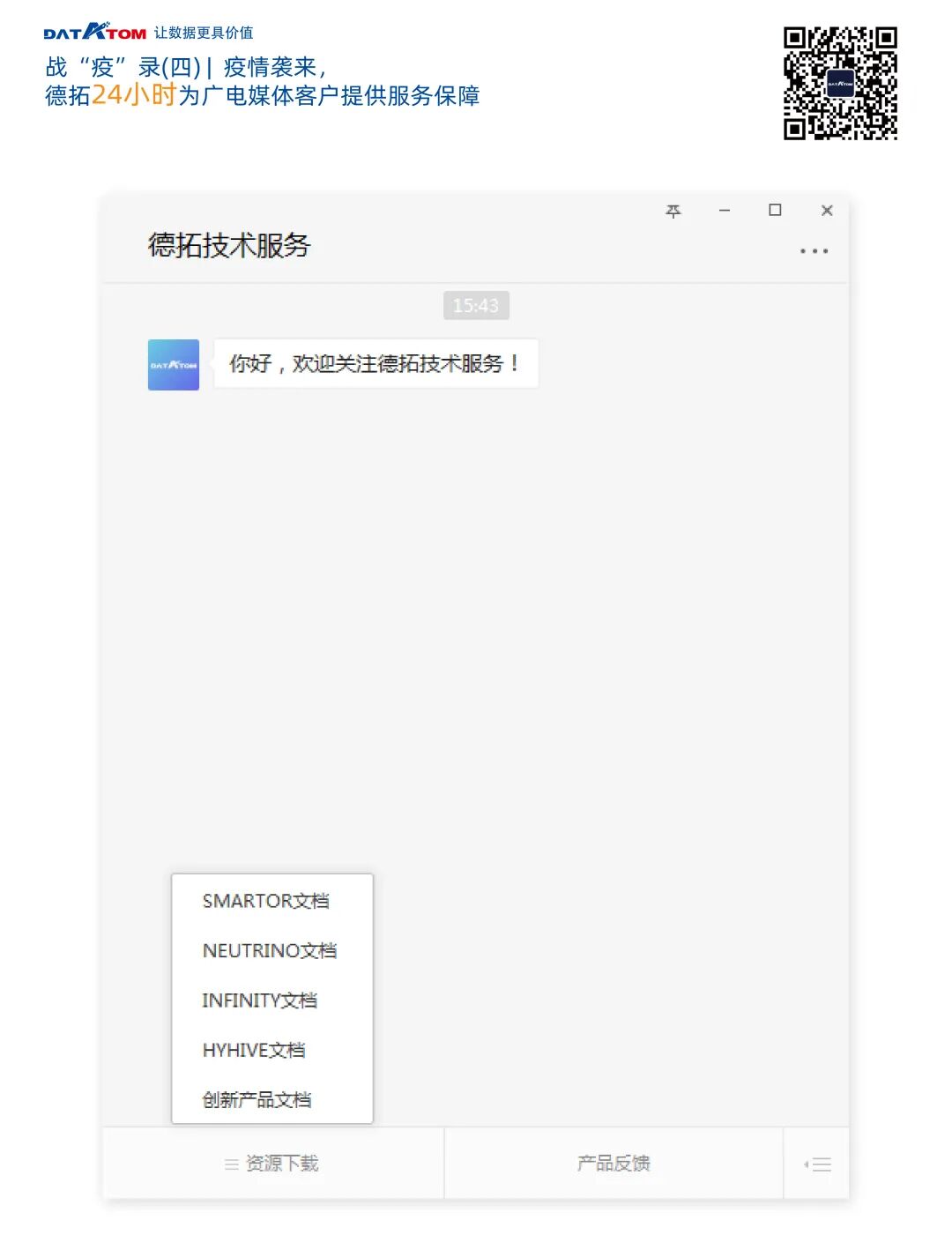Image resolution: width=952 pixels, height=1257 pixels.
Task: Choose HYHIVE文档 menu entry
Action: point(272,1050)
